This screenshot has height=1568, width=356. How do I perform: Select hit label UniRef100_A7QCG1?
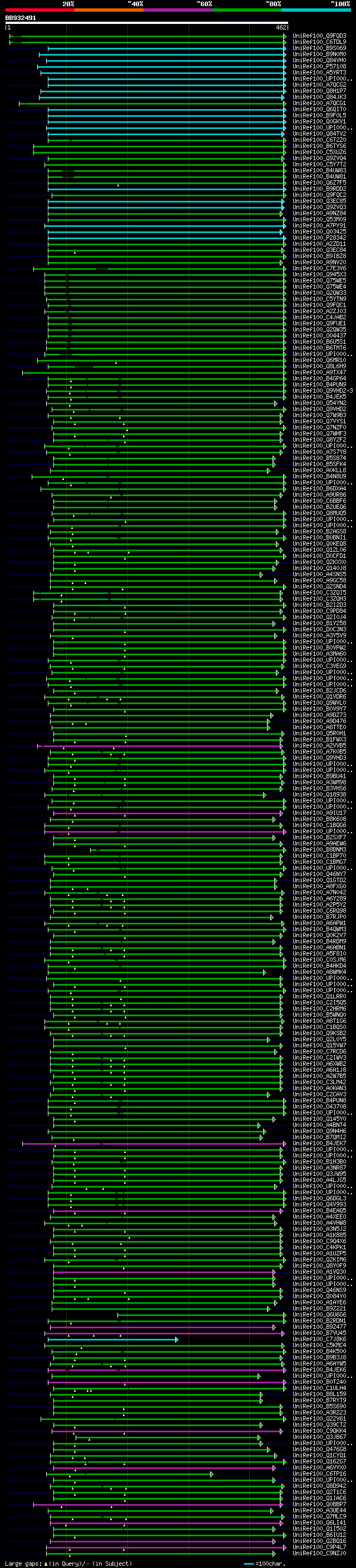point(319,103)
